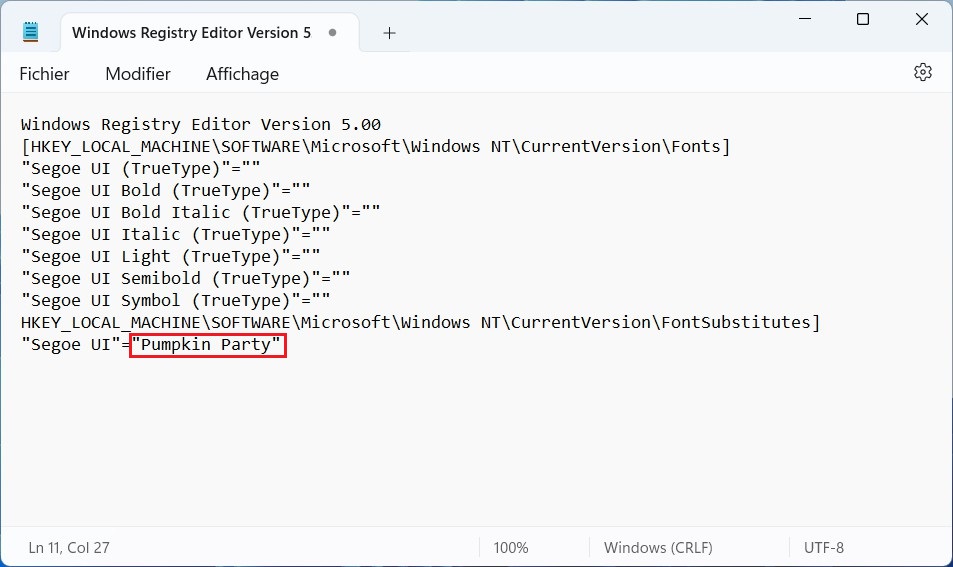Click the "Segoe UI Italic (TrueType)" line
The image size is (953, 567).
point(176,234)
